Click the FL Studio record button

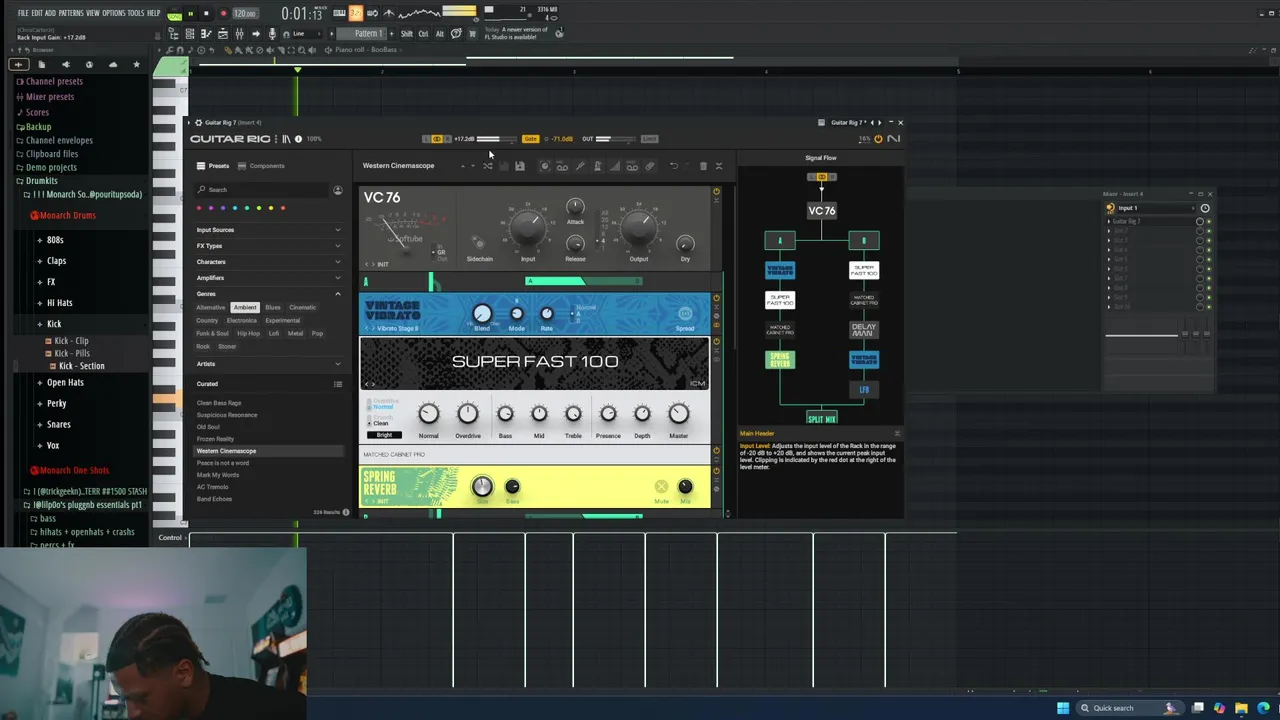coord(223,13)
